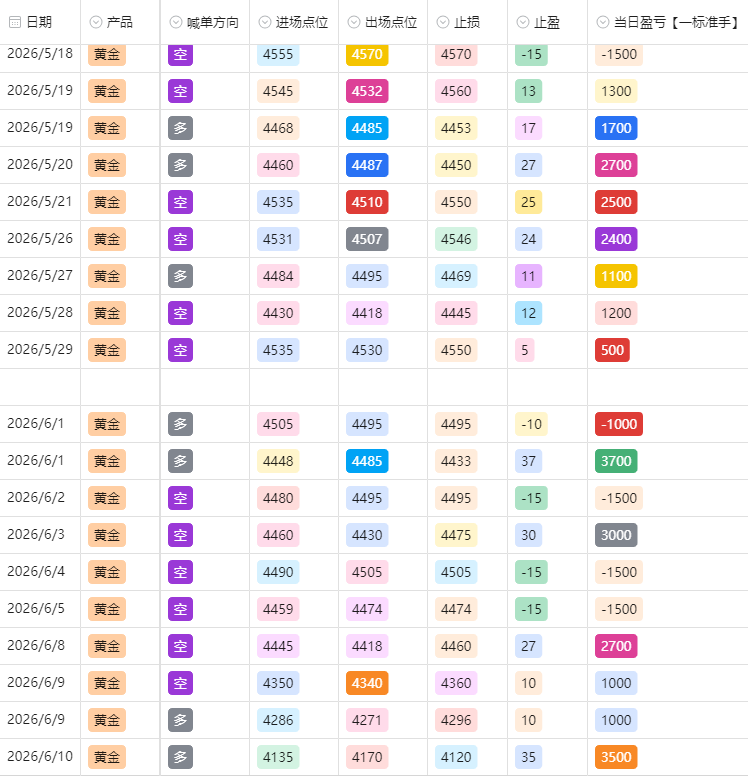The height and width of the screenshot is (776, 748).
Task: Open the 喊单方向 column header menu
Action: coord(205,22)
